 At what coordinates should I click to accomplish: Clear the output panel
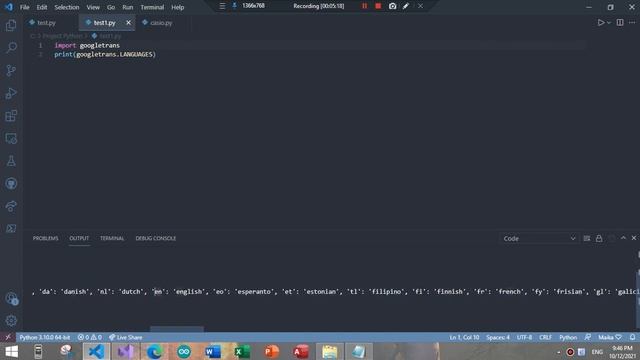click(x=587, y=238)
